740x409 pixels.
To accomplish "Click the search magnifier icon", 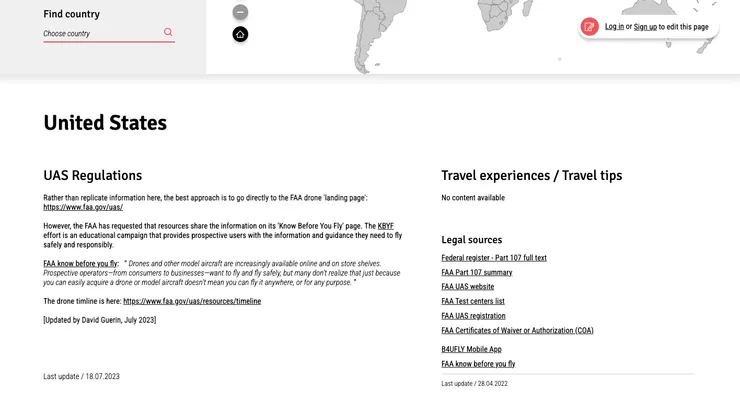I will pyautogui.click(x=168, y=32).
